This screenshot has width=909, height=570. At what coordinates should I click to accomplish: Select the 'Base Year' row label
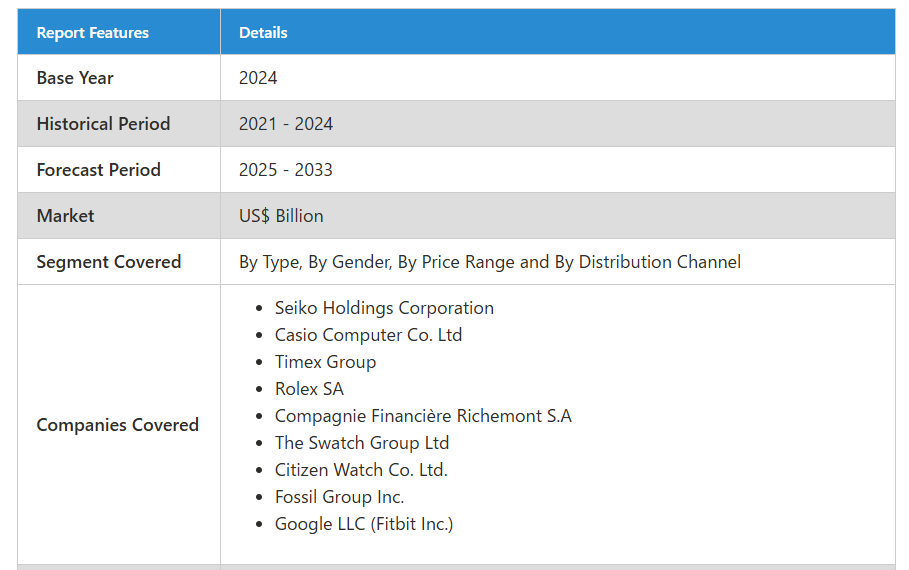tap(75, 78)
